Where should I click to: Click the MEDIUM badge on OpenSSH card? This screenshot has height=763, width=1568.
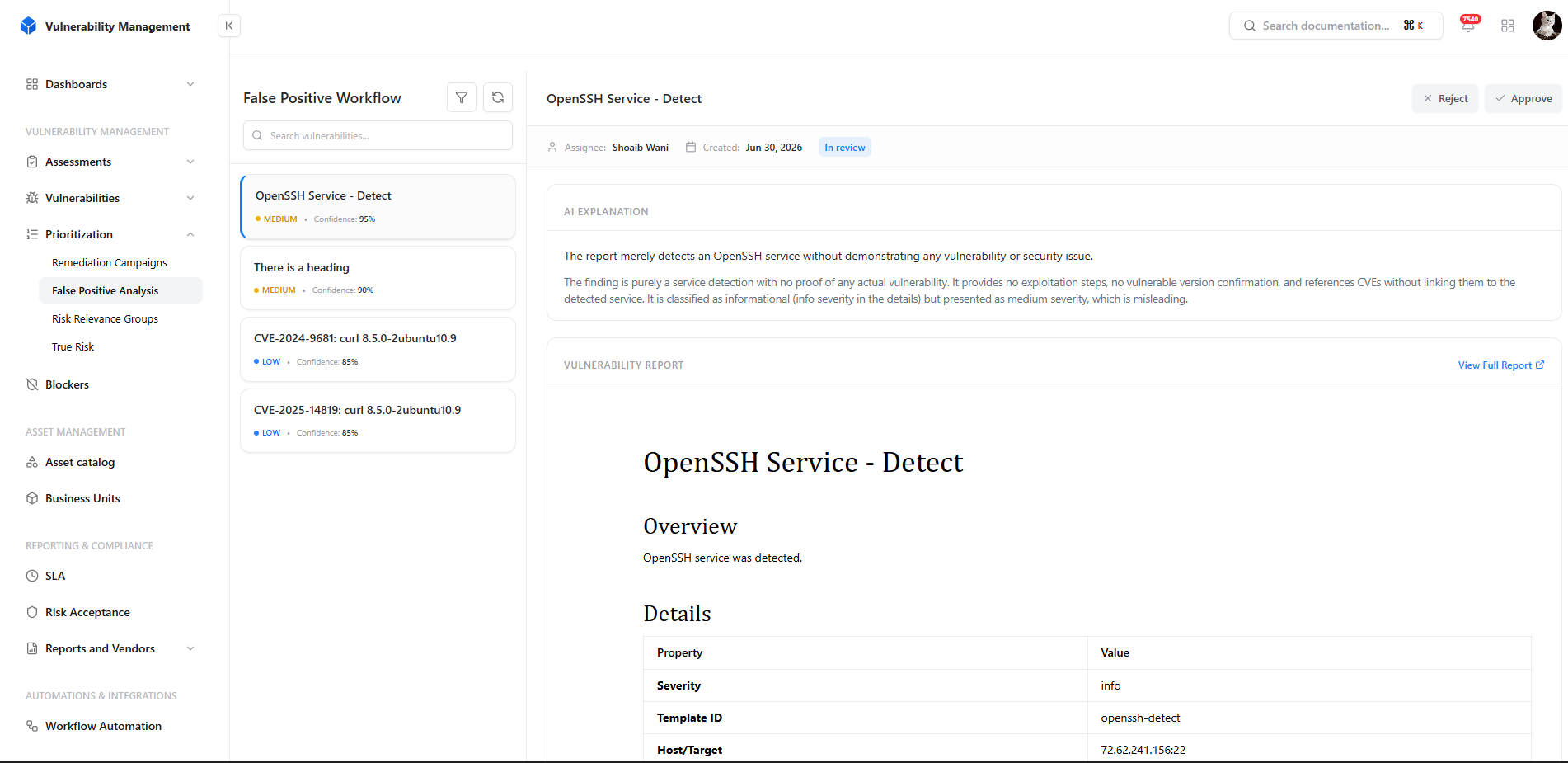[x=276, y=219]
